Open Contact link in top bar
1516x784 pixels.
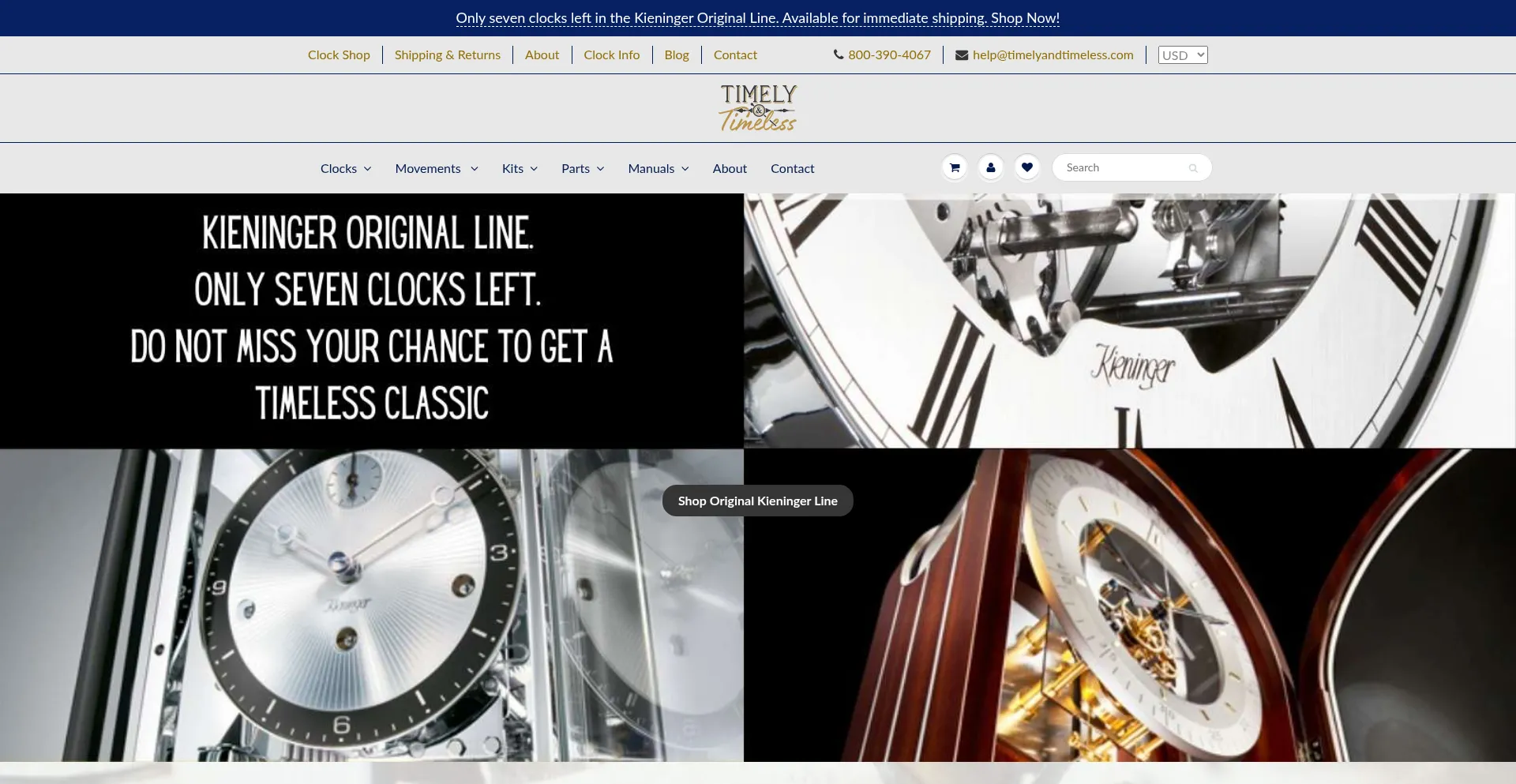click(x=735, y=54)
